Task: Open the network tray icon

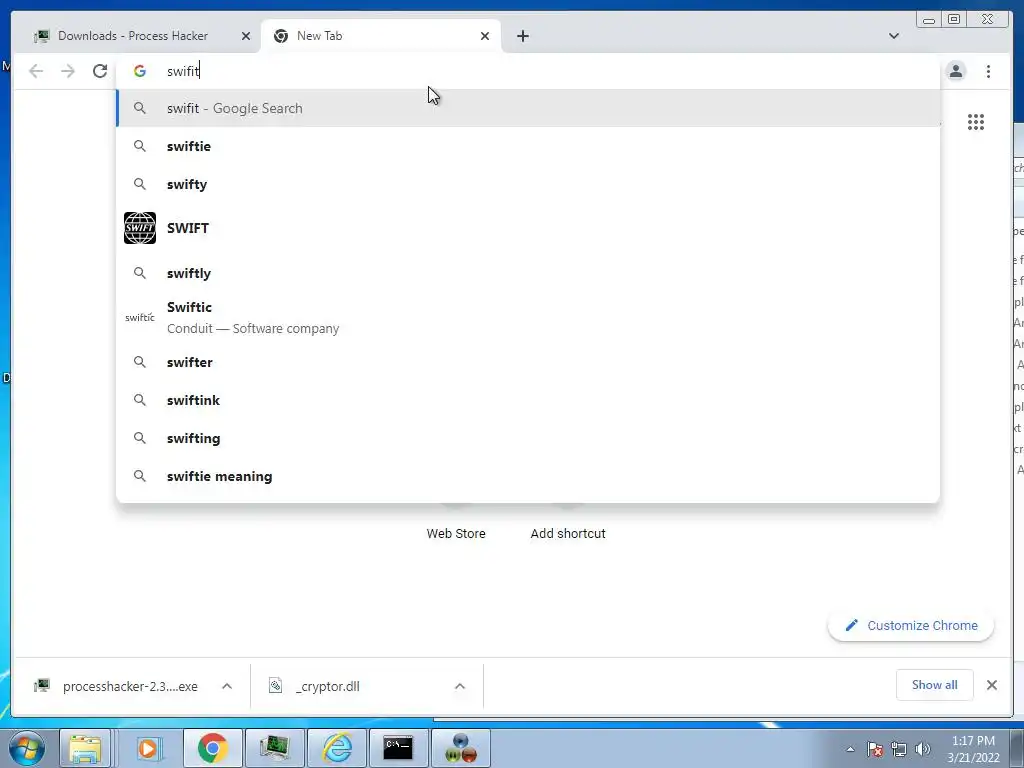Action: click(x=899, y=749)
